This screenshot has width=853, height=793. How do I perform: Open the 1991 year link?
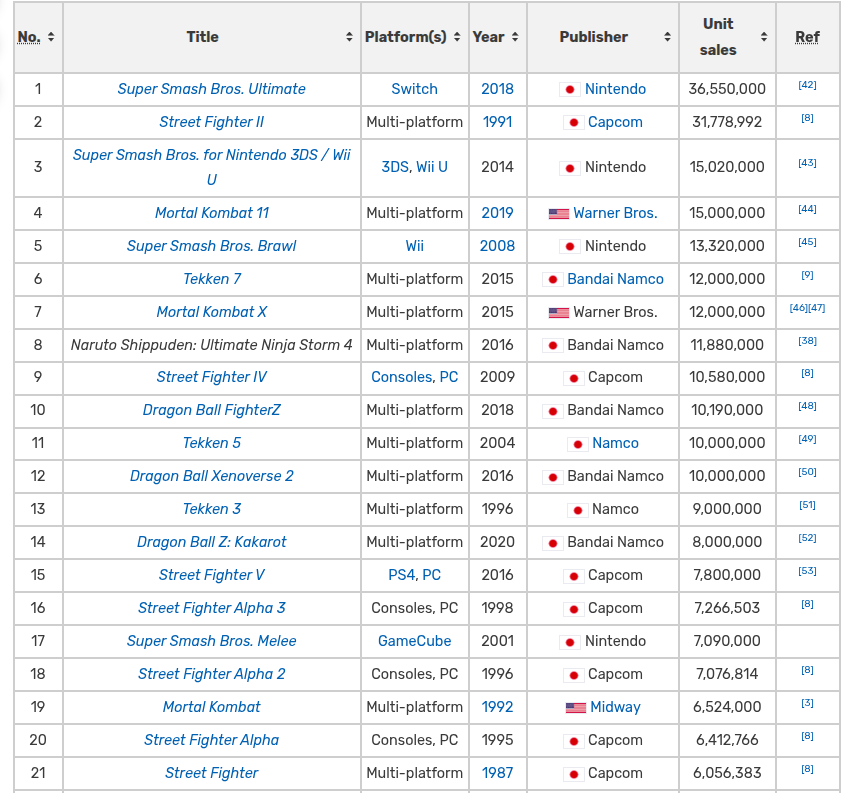[x=497, y=122]
